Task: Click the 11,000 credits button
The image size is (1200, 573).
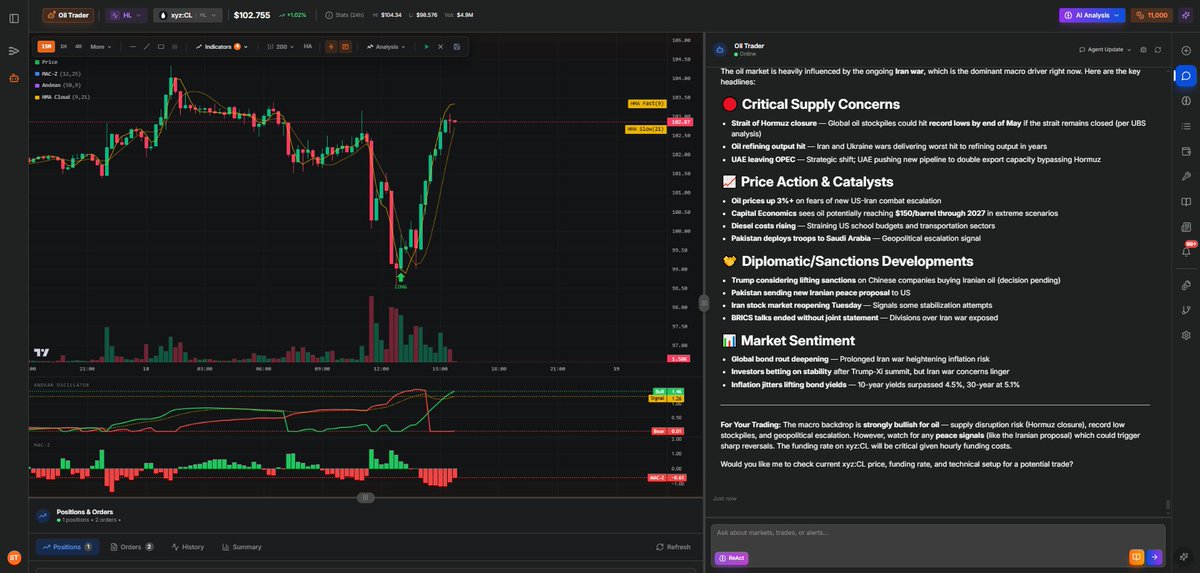Action: coord(1152,15)
